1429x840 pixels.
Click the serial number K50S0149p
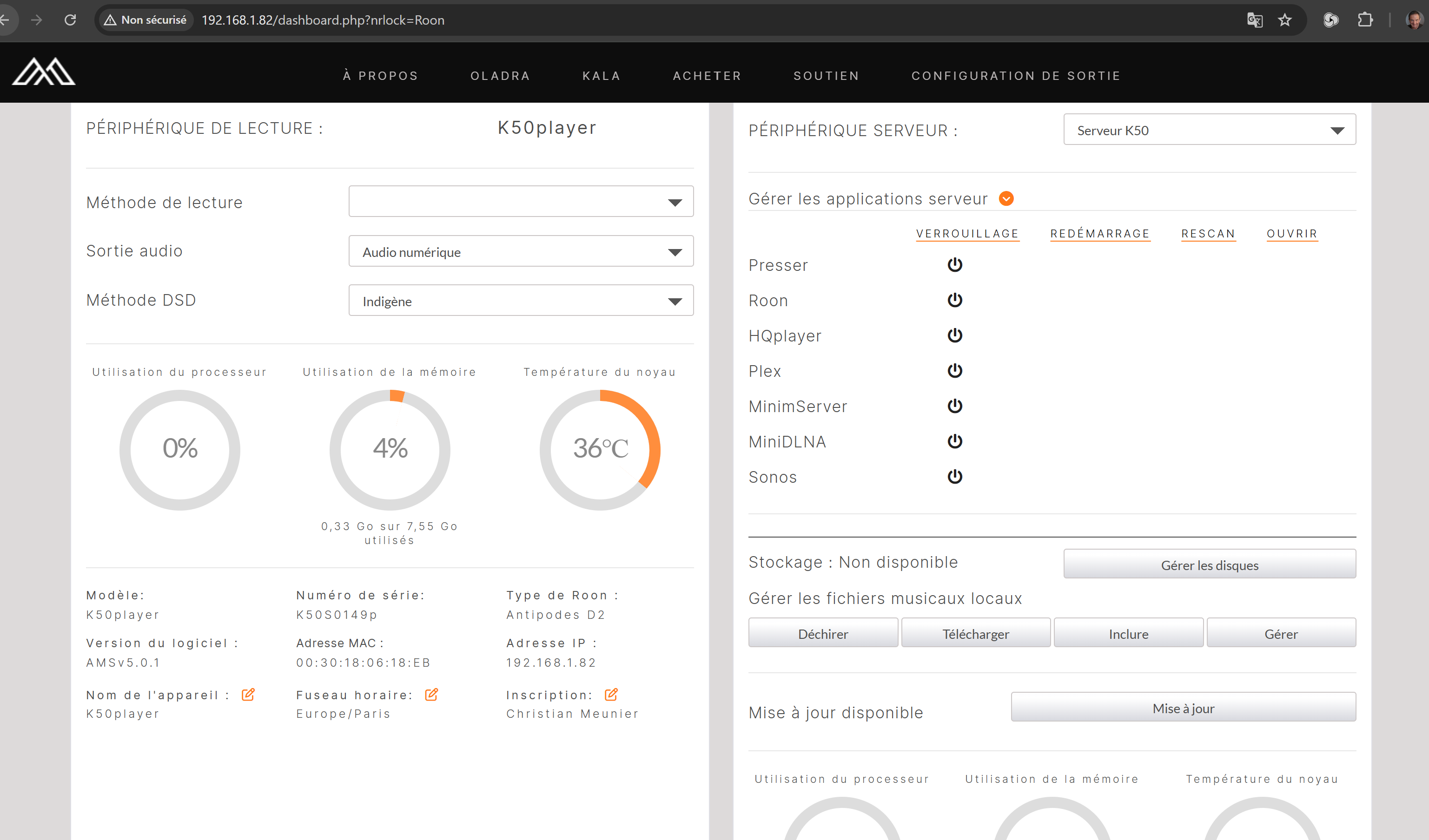(337, 614)
